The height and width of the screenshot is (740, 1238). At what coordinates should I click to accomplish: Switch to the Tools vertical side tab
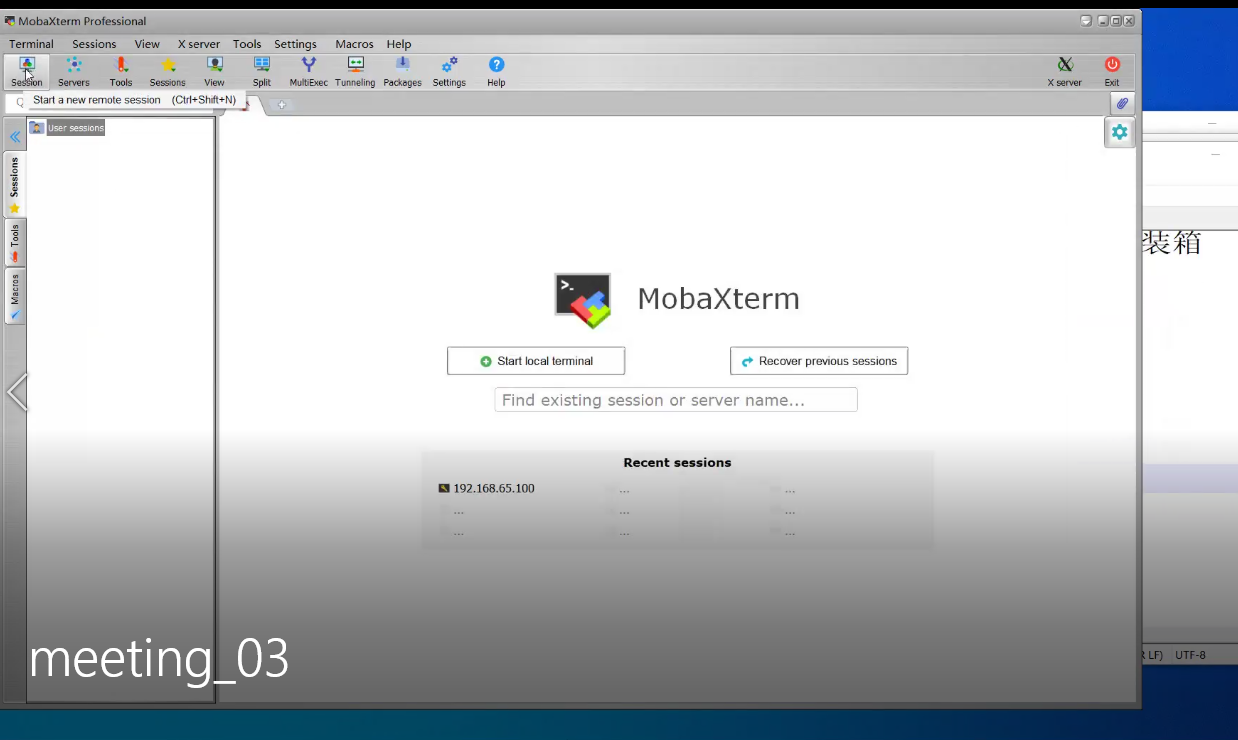tap(15, 242)
